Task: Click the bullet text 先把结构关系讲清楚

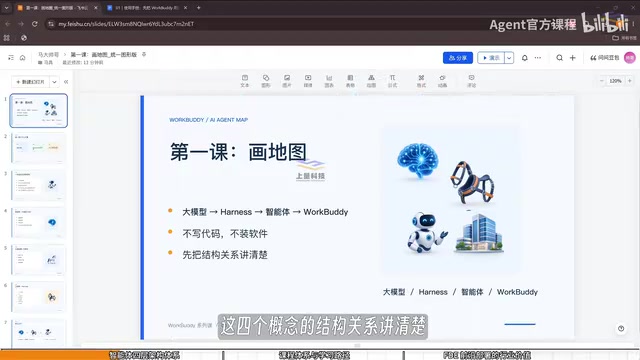Action: (225, 255)
